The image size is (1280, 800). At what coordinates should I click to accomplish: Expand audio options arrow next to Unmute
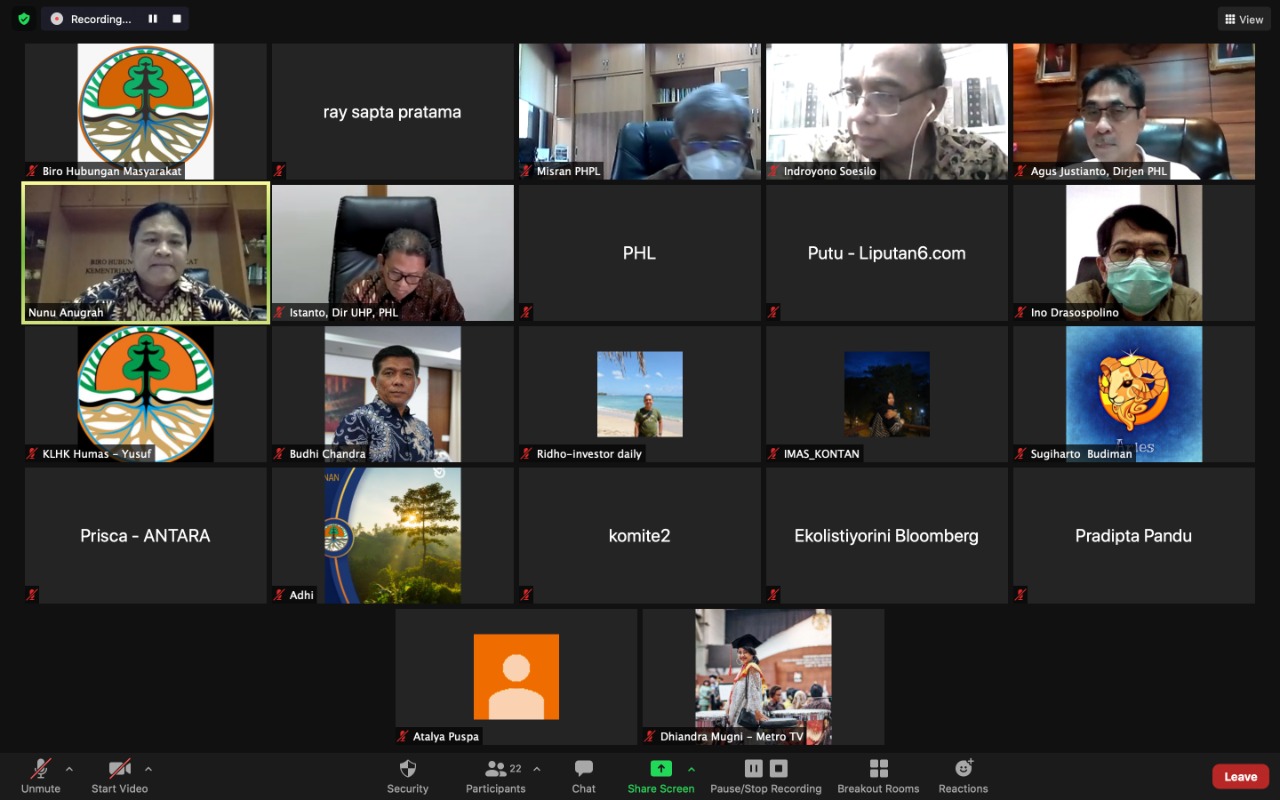(x=69, y=769)
